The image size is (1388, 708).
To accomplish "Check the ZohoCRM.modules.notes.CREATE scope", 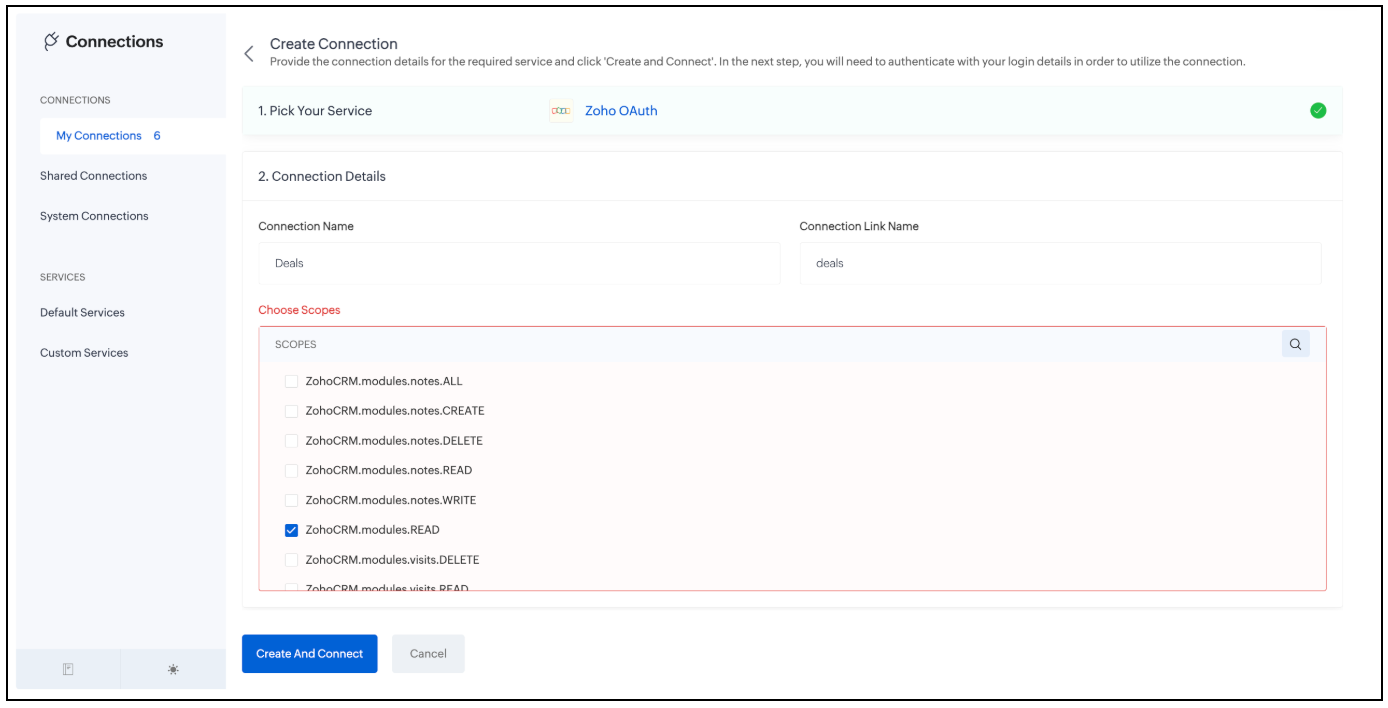I will [291, 411].
